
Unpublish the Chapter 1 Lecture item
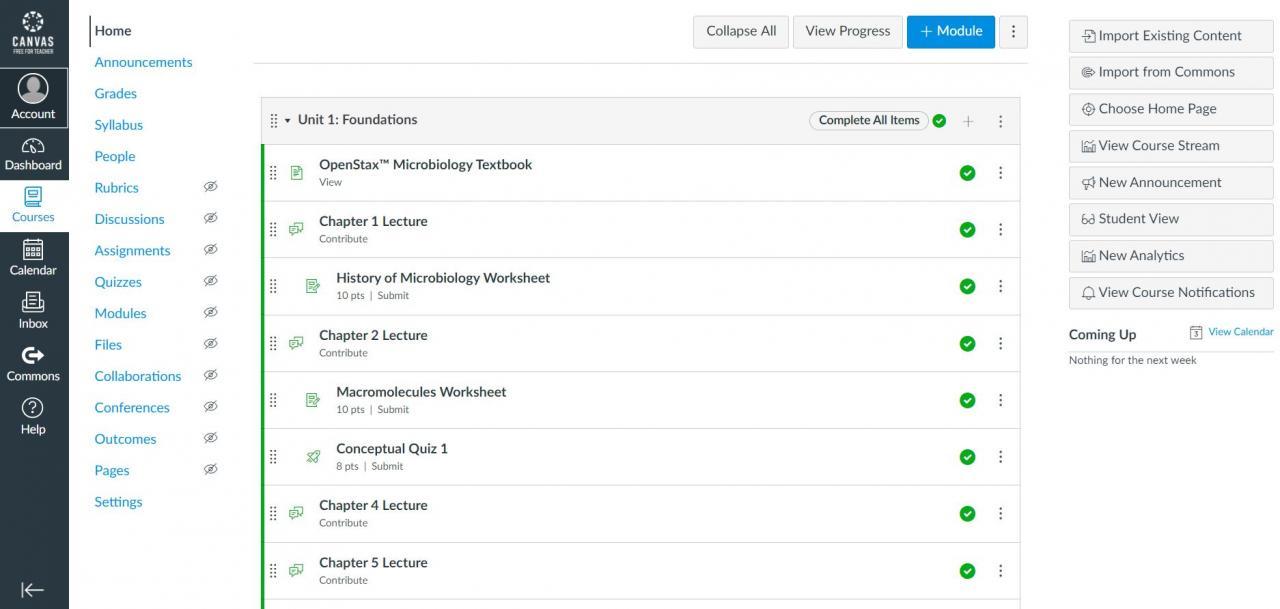(967, 230)
